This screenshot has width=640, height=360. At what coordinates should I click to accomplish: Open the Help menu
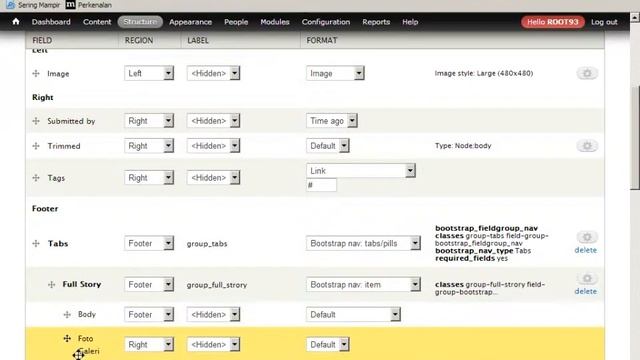(x=410, y=22)
